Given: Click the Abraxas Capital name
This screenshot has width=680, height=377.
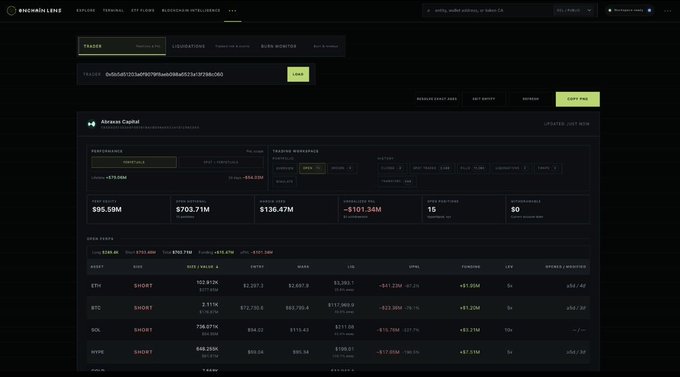Looking at the screenshot, I should point(120,122).
